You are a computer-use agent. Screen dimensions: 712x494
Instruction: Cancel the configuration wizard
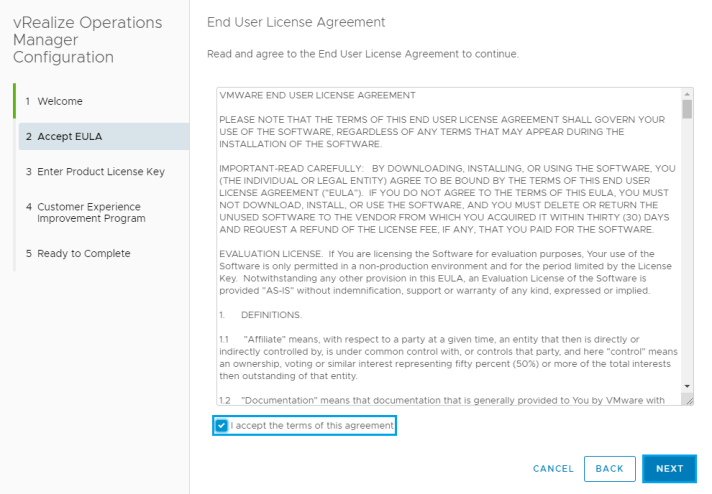pyautogui.click(x=553, y=468)
